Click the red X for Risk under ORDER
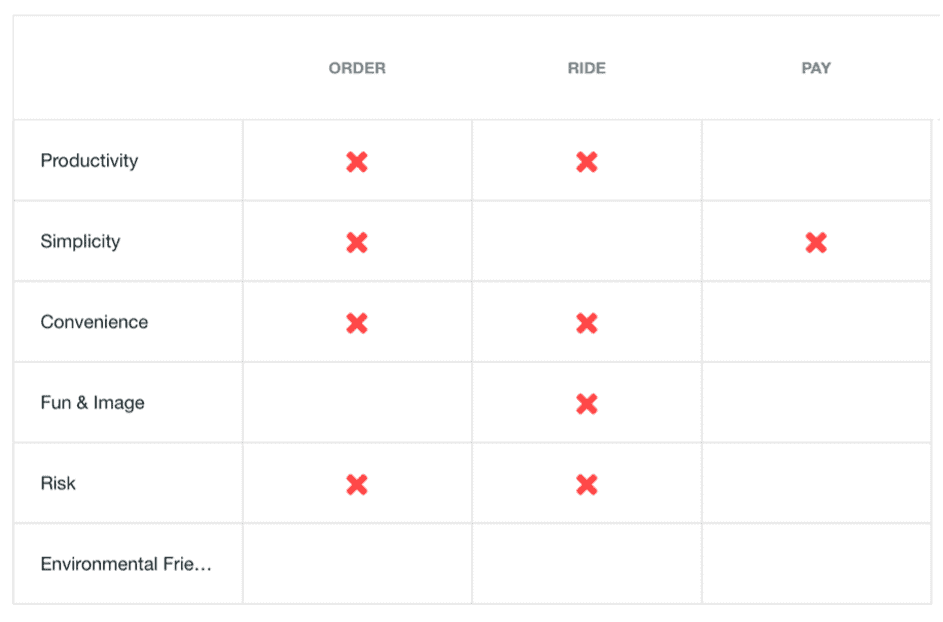 357,484
